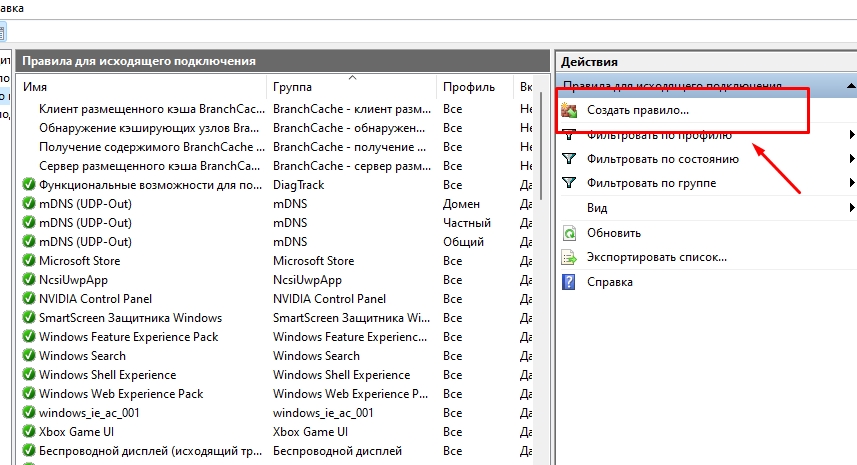Expand the "Фильтровать по группе" submenu arrow

pos(852,183)
